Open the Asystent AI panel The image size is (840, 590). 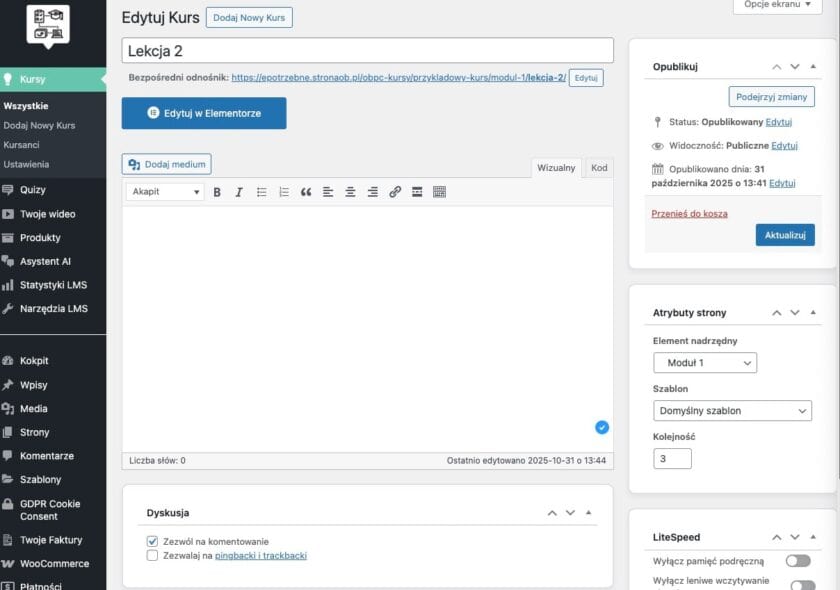tap(45, 262)
